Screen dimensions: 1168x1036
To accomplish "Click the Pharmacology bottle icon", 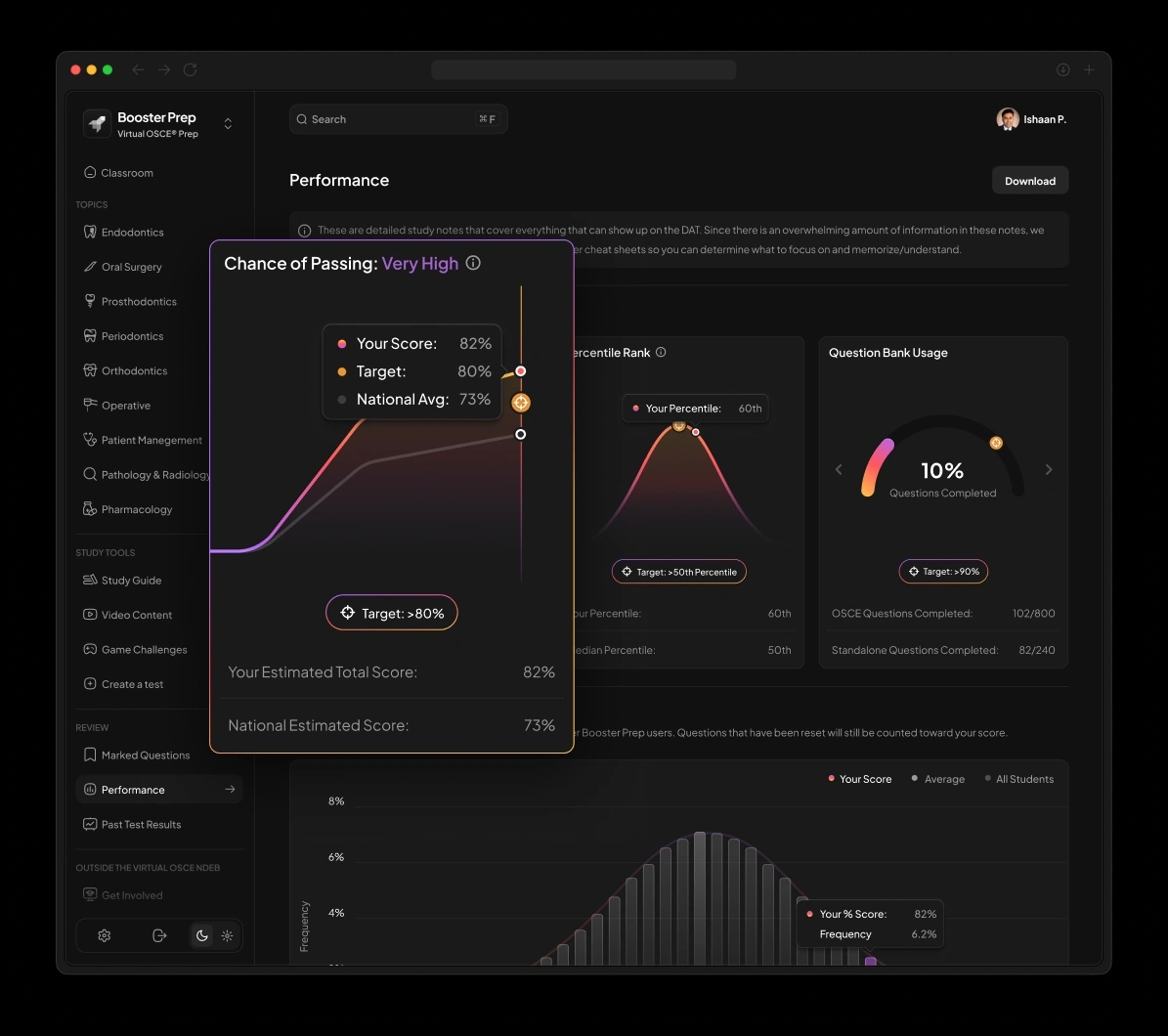I will 90,508.
